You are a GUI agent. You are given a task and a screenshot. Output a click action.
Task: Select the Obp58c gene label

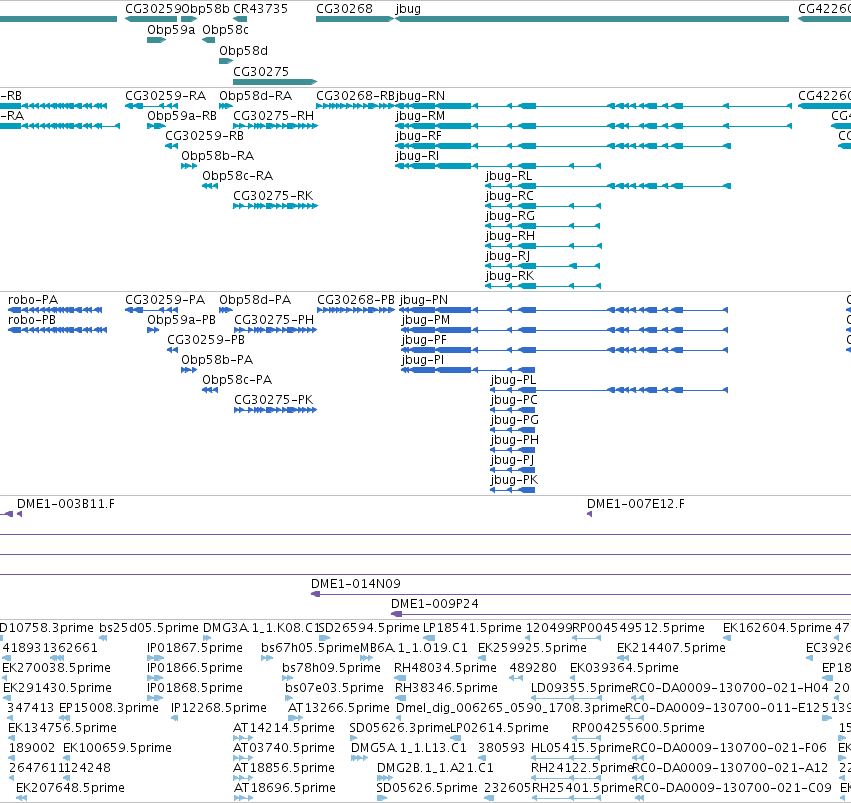[x=225, y=30]
